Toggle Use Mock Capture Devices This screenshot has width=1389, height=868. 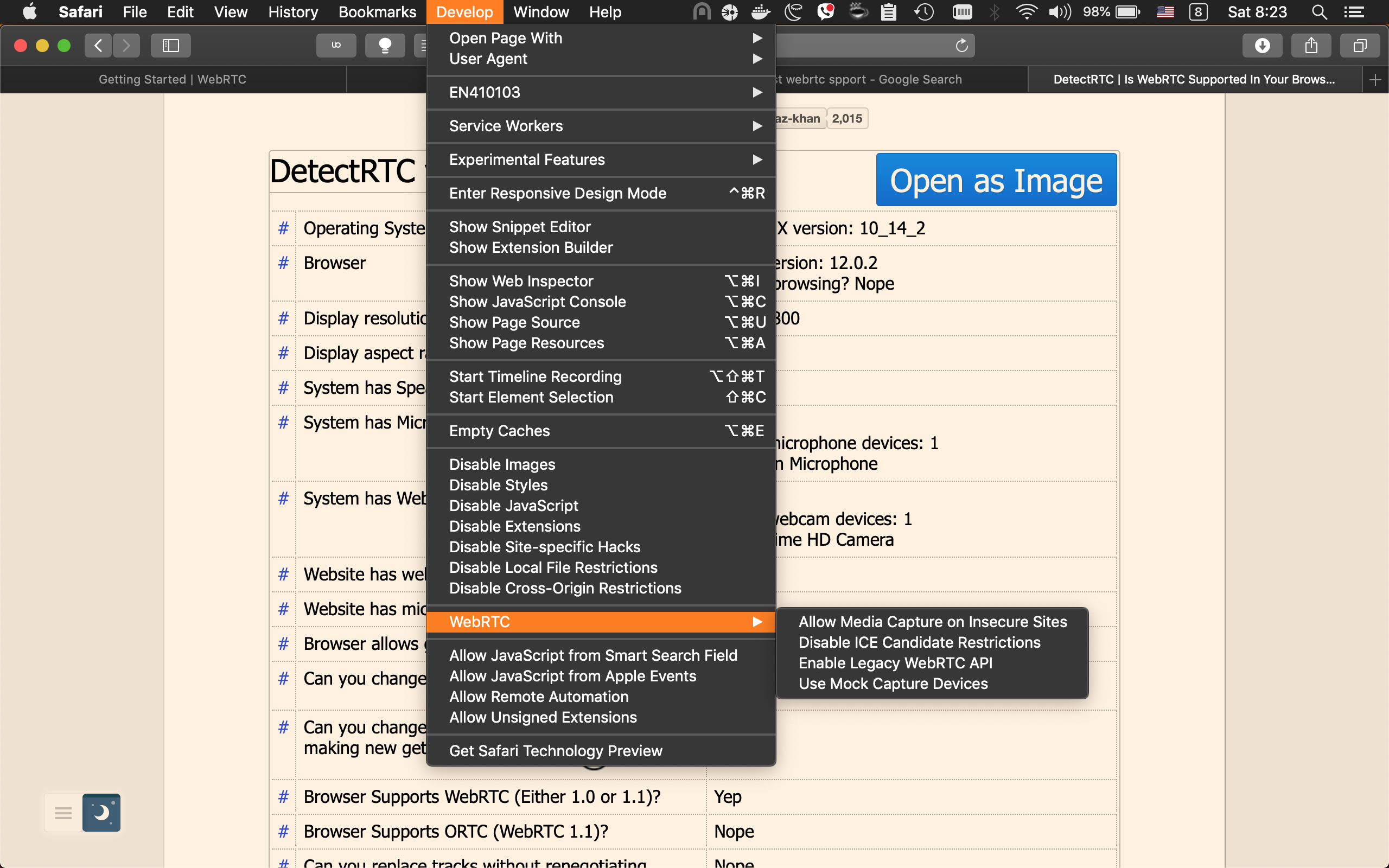(932, 684)
